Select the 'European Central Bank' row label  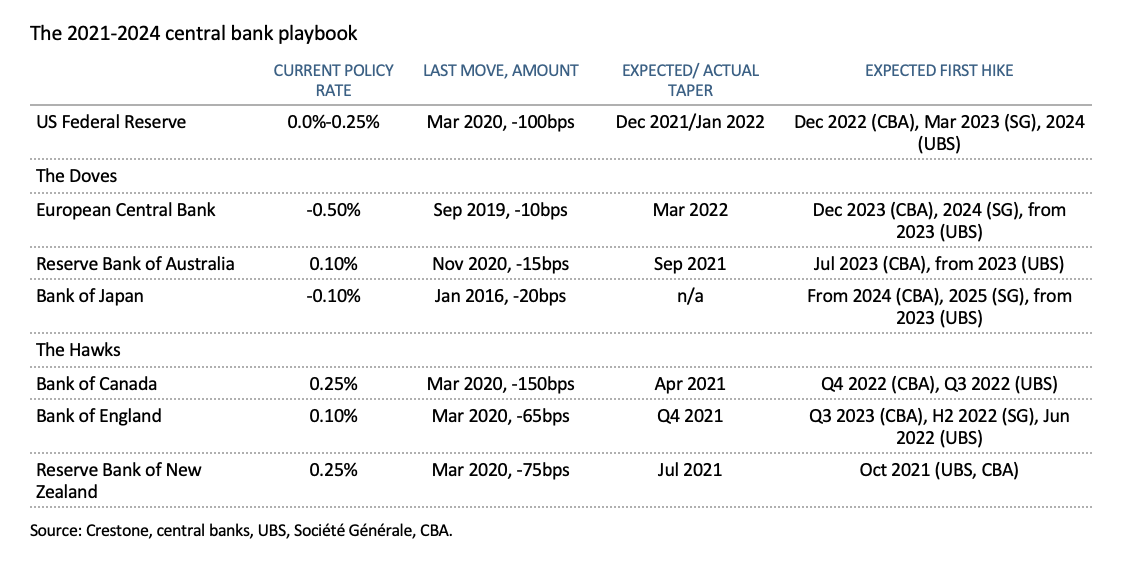tap(126, 210)
